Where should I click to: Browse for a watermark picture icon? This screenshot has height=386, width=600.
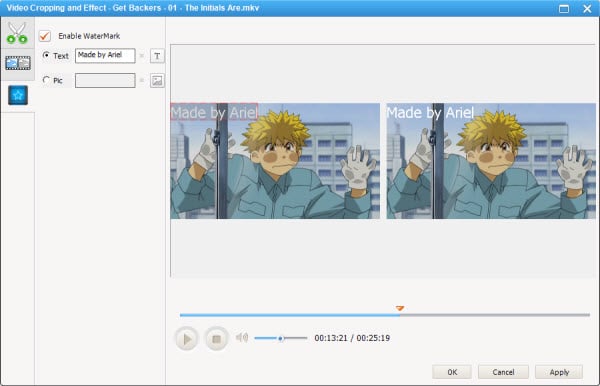pyautogui.click(x=157, y=81)
